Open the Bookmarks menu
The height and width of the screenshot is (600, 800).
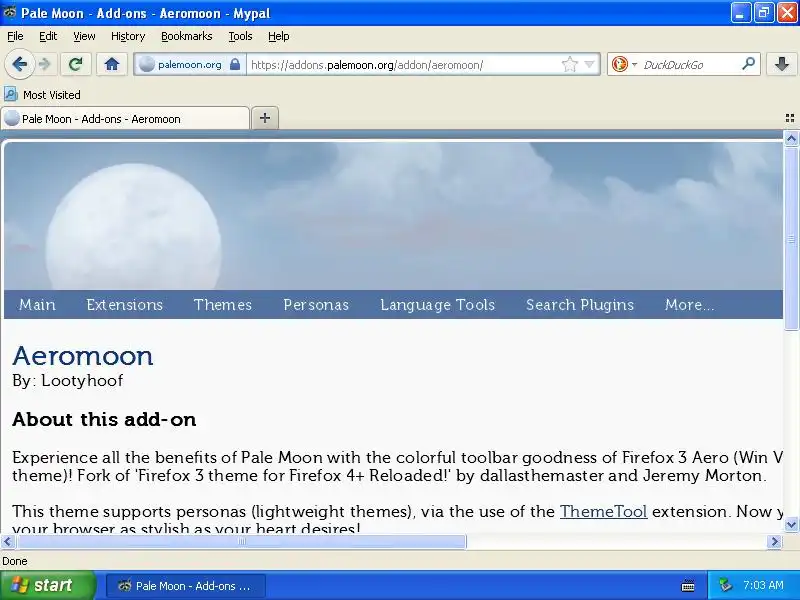pyautogui.click(x=187, y=36)
